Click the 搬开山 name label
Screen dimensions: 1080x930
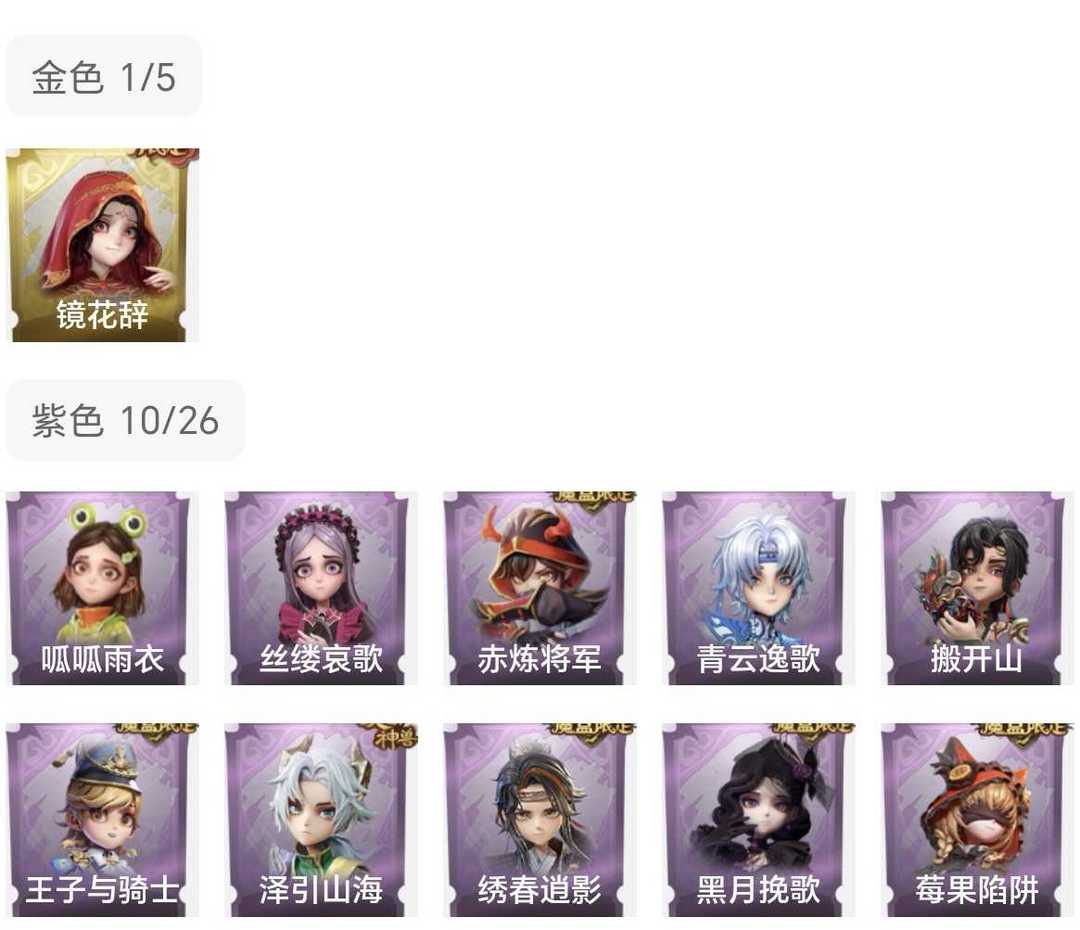point(977,659)
